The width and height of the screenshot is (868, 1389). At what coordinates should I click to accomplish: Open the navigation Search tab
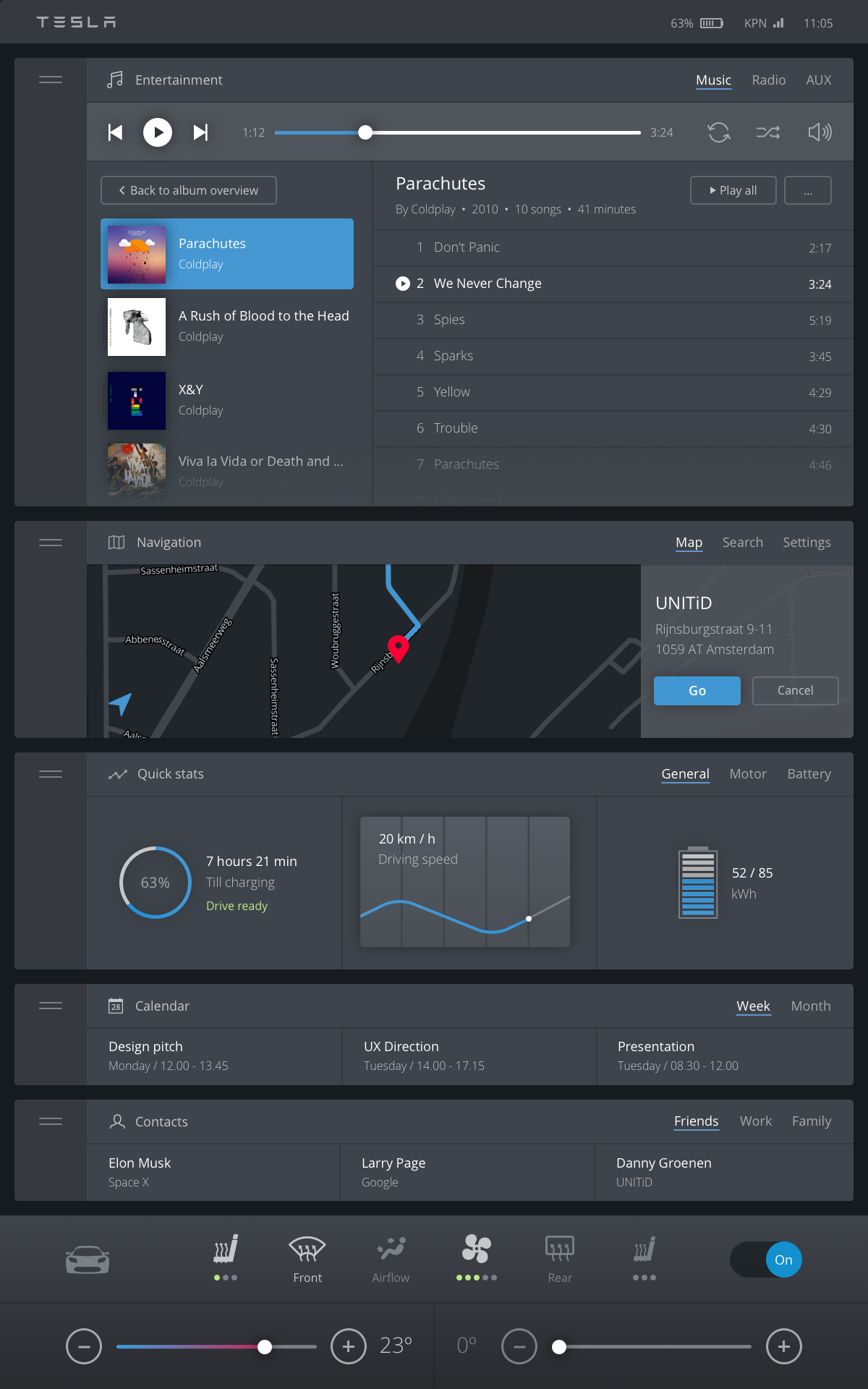(742, 543)
